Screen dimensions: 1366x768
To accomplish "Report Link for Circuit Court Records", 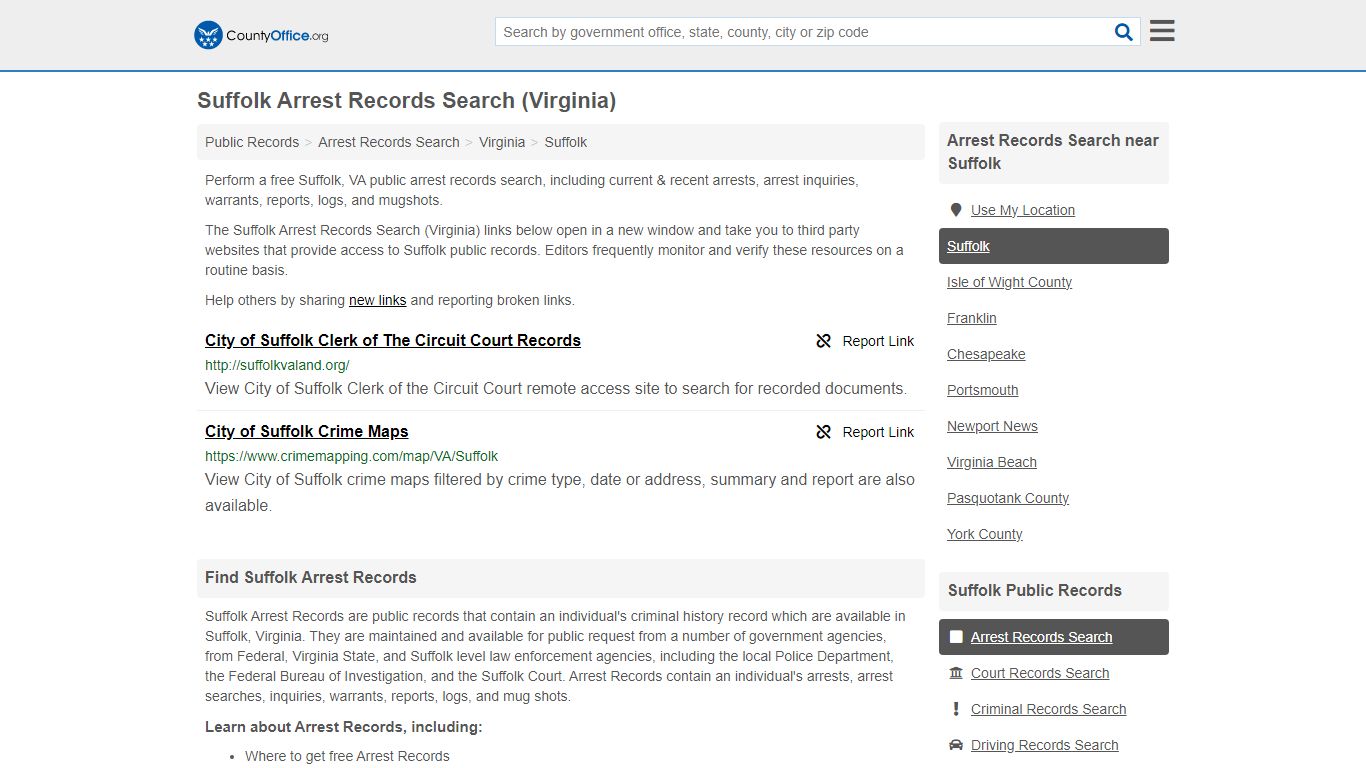I will click(x=865, y=341).
